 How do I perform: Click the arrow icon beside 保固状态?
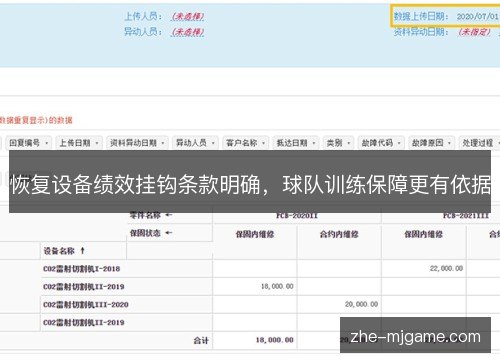169,233
